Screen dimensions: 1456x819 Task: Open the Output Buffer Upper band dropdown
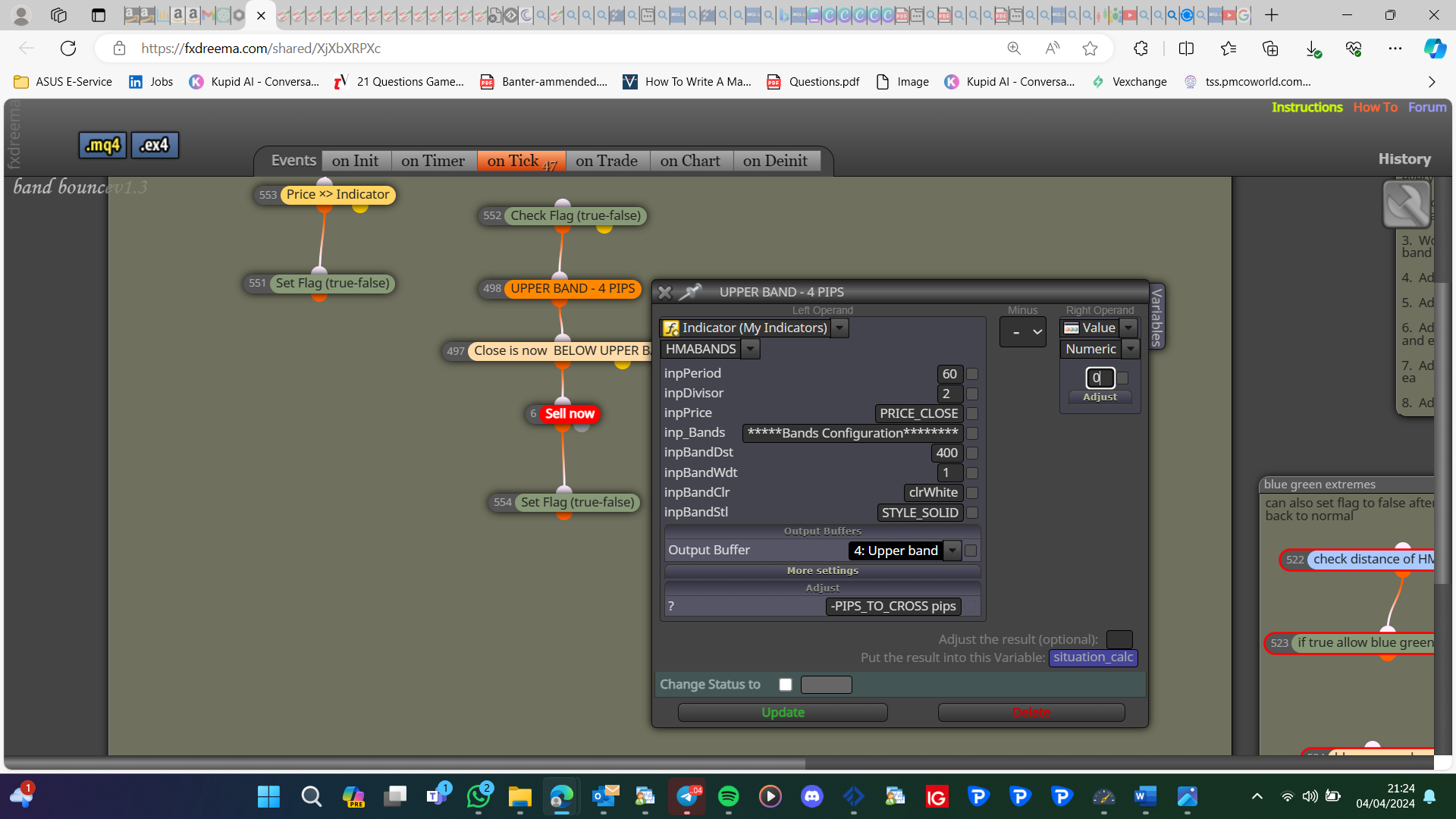952,551
